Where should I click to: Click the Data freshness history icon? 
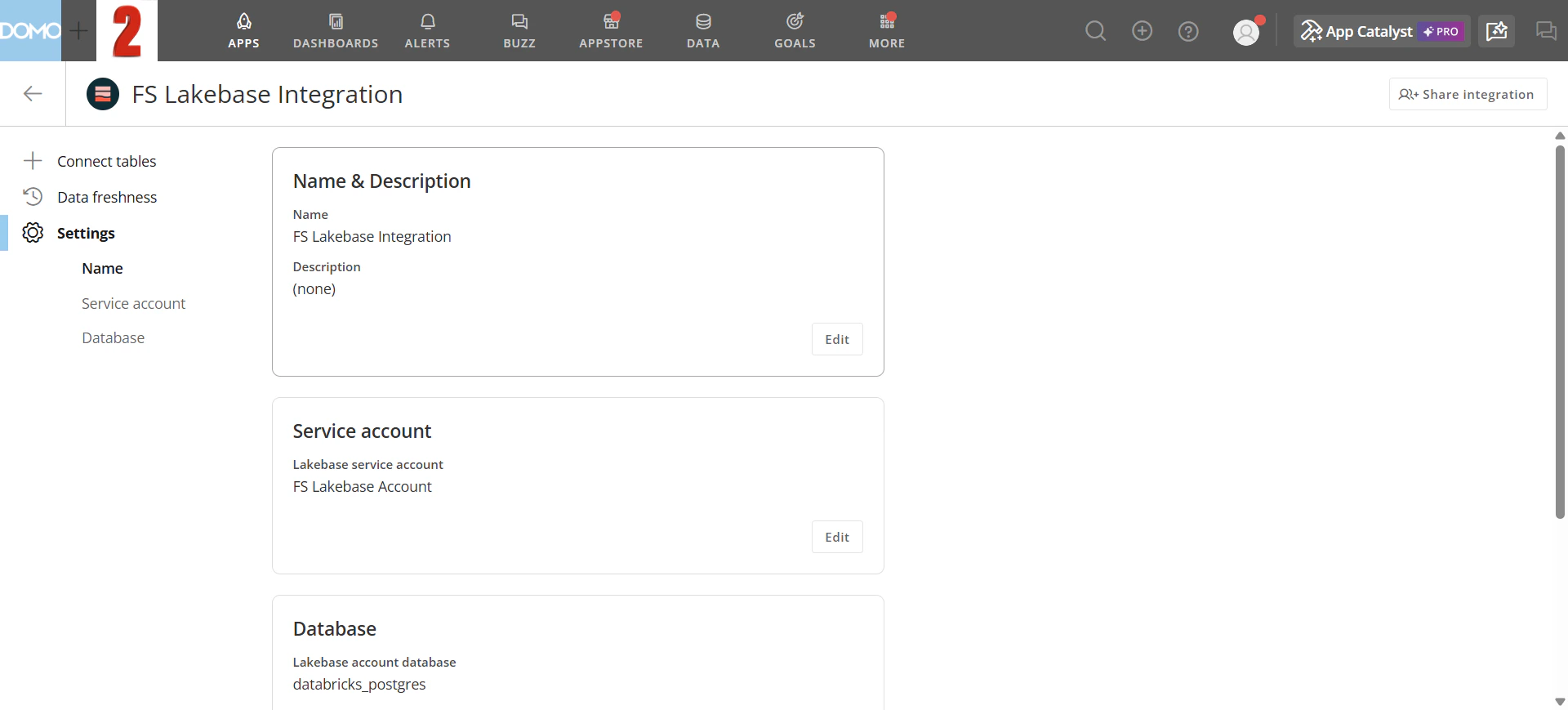(x=33, y=197)
